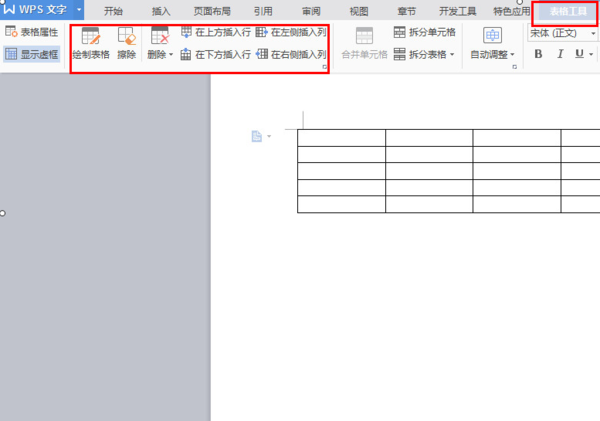Switch to the 开始 tab
The image size is (600, 421).
(113, 11)
